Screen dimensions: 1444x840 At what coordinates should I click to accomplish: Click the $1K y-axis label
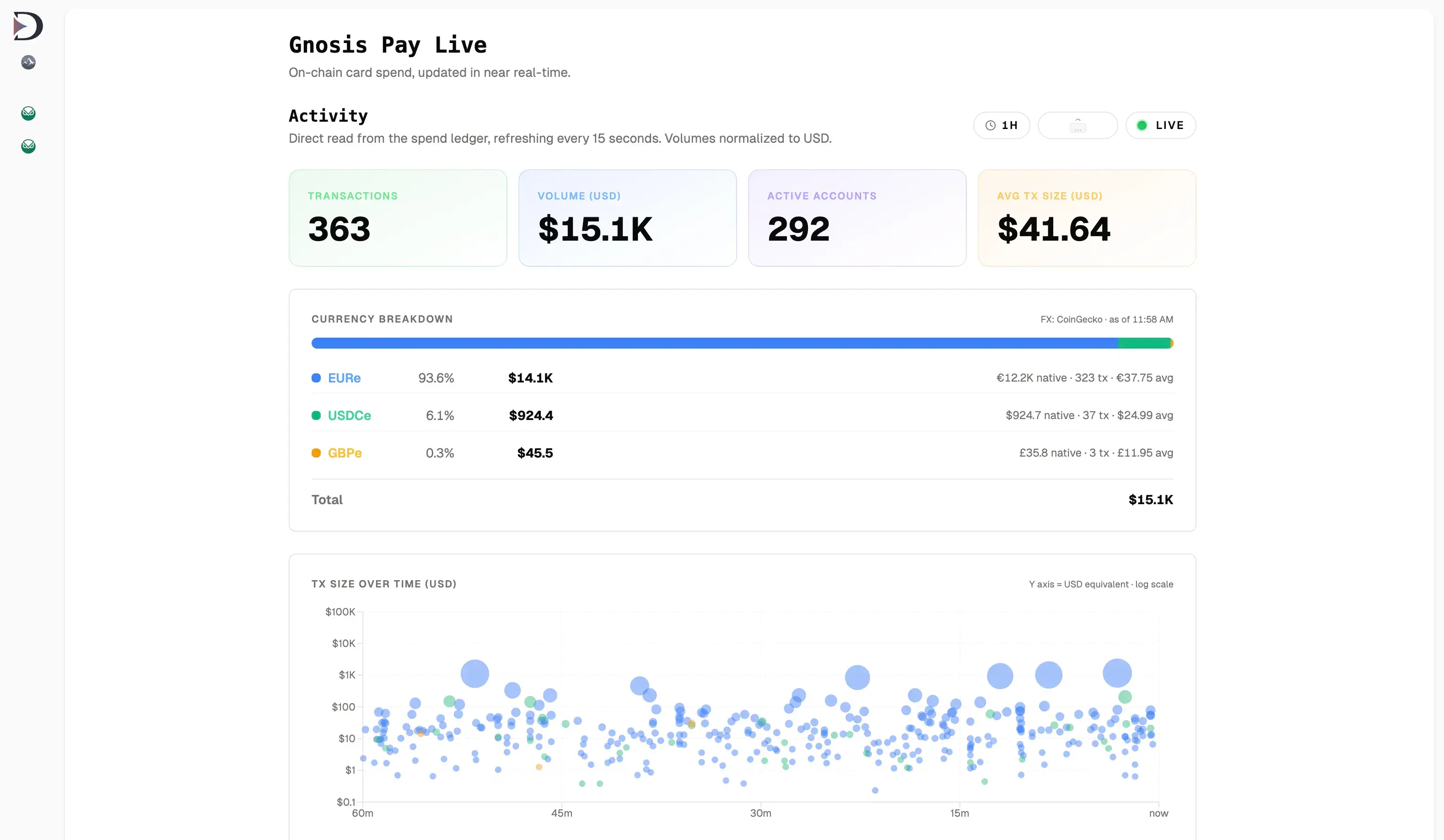click(347, 675)
